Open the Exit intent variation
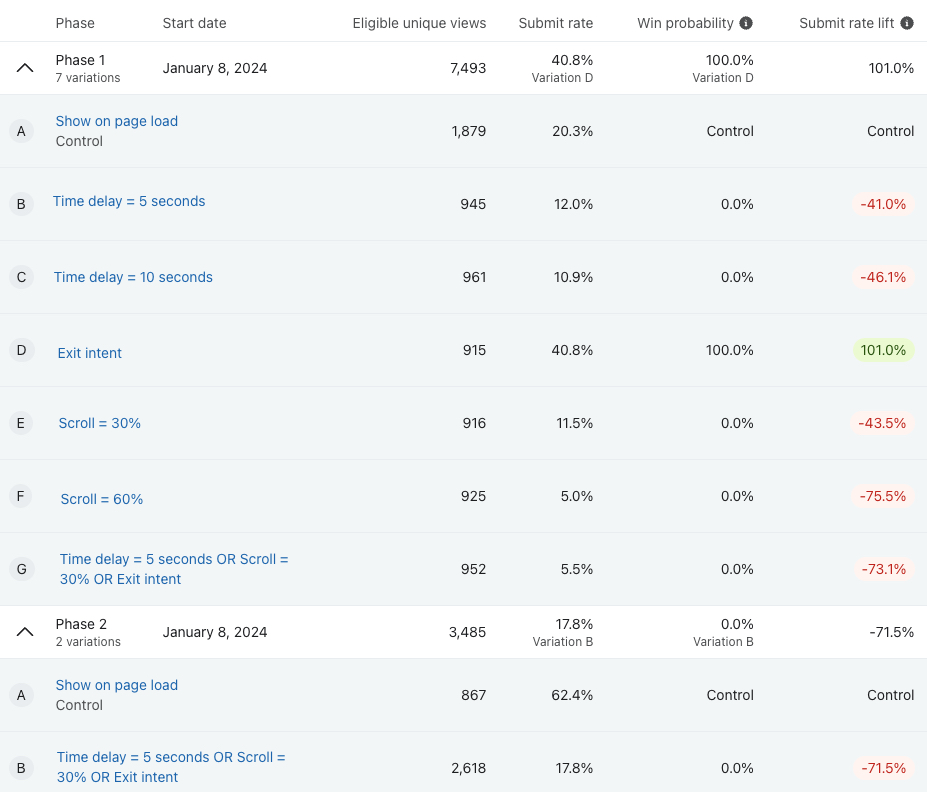This screenshot has height=792, width=927. point(89,352)
